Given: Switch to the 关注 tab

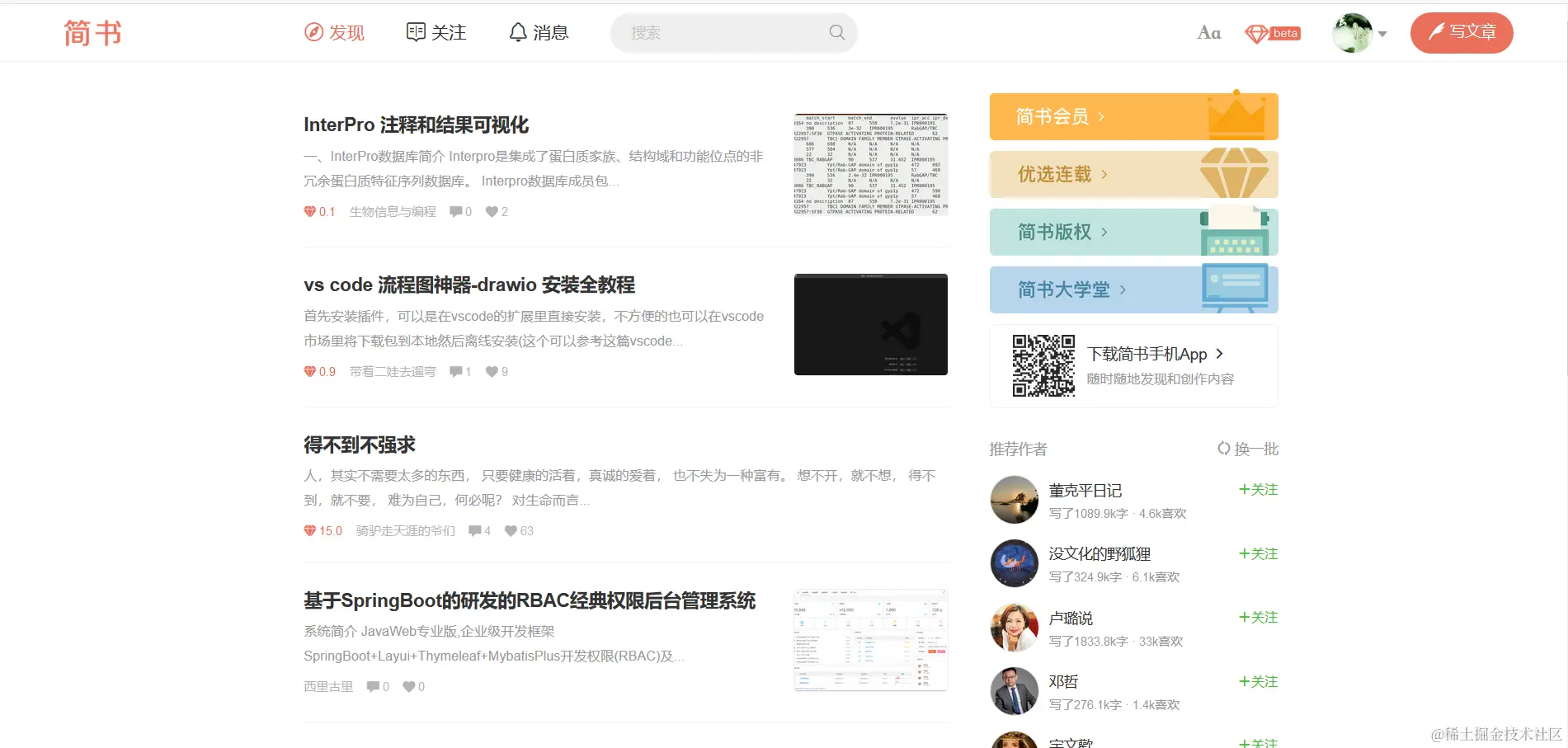Looking at the screenshot, I should point(436,32).
